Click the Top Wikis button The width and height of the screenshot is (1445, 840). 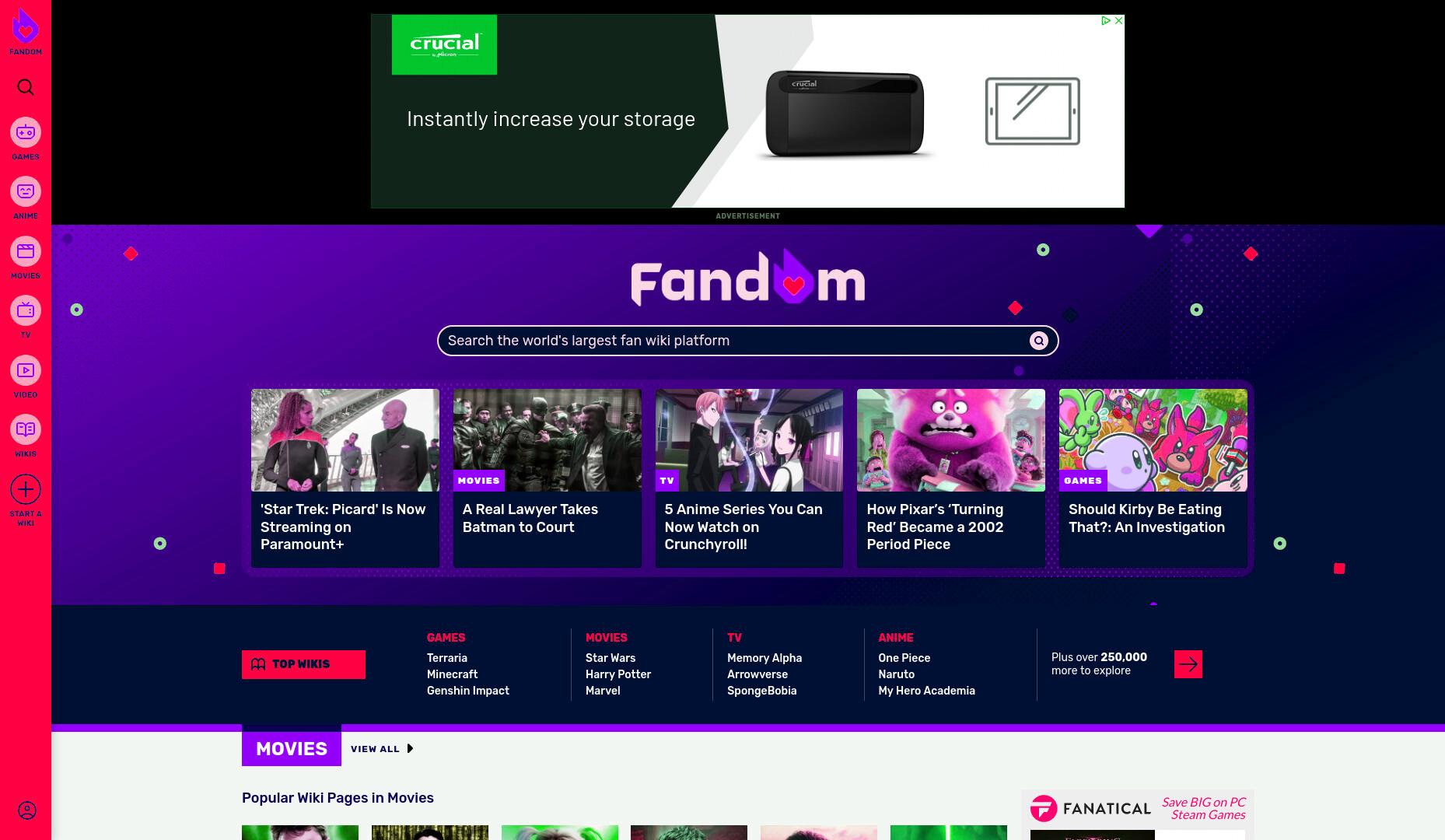click(x=303, y=664)
